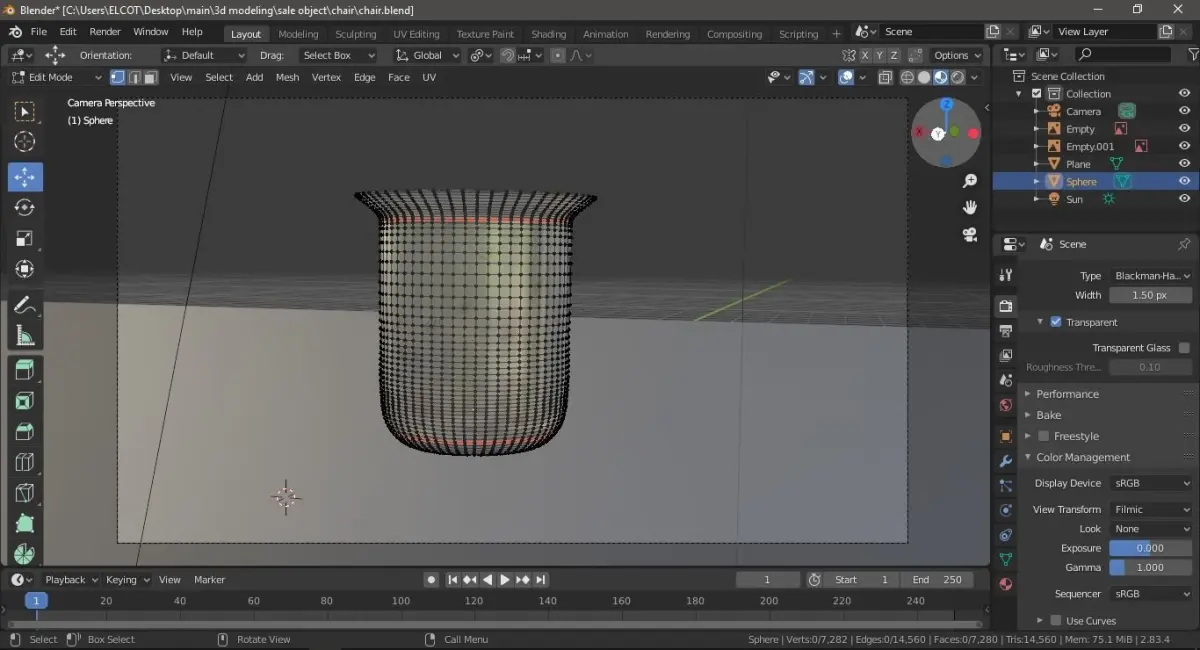Open the Edit Mode dropdown

57,77
